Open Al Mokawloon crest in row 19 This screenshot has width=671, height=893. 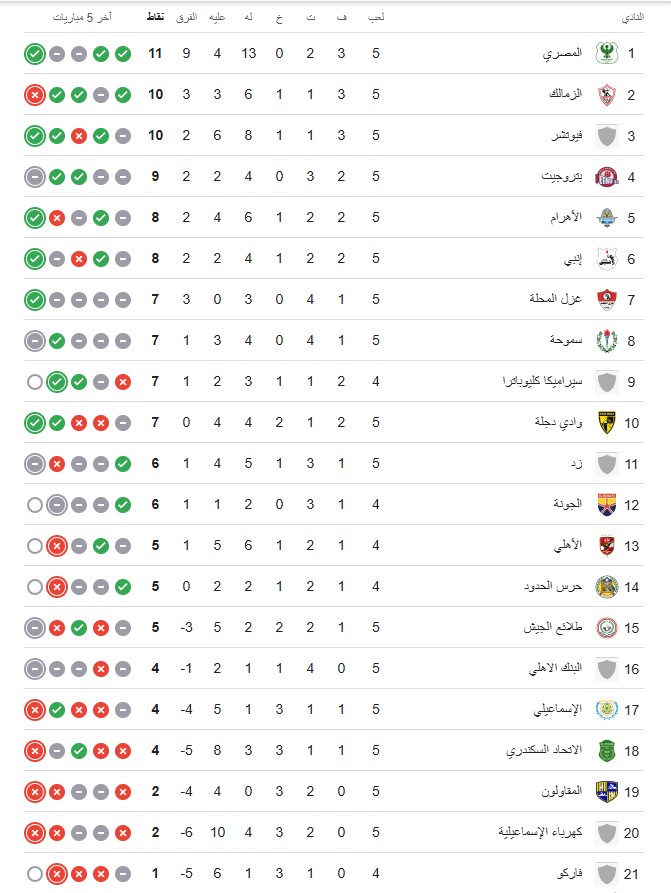[x=607, y=792]
